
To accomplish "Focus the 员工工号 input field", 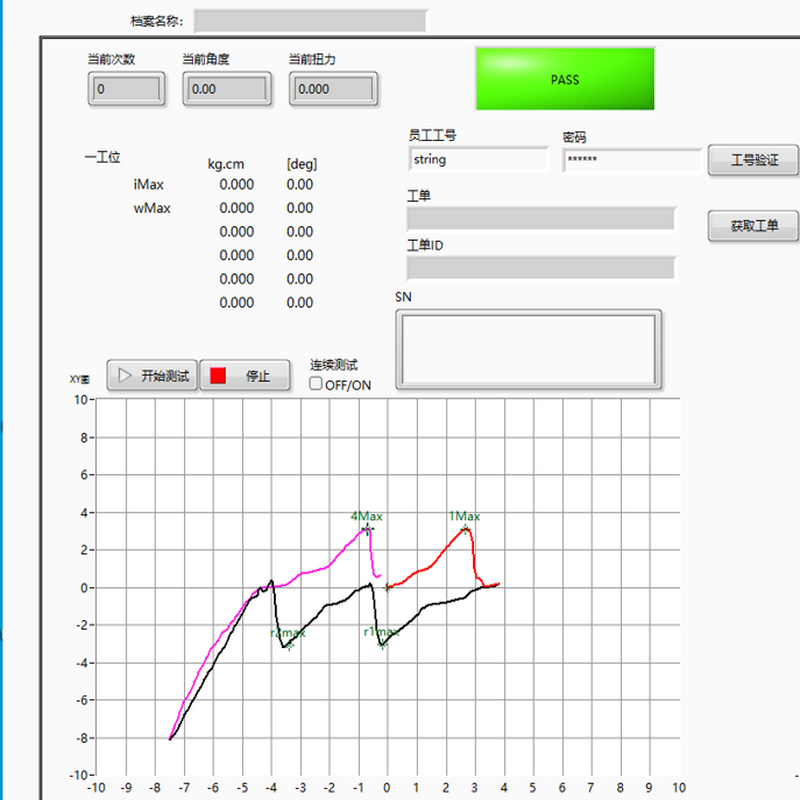I will coord(478,160).
